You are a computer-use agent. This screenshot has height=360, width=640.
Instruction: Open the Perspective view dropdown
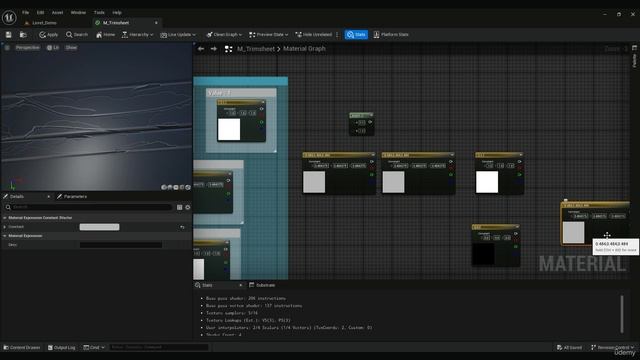point(28,48)
